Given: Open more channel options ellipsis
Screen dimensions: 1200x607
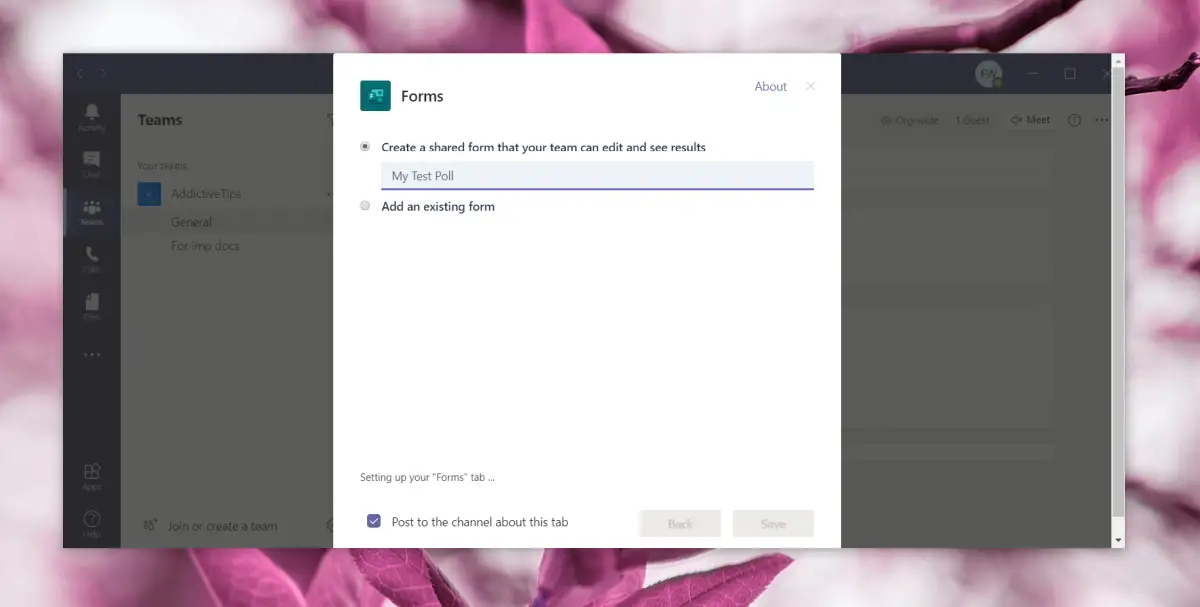Looking at the screenshot, I should click(x=1102, y=120).
